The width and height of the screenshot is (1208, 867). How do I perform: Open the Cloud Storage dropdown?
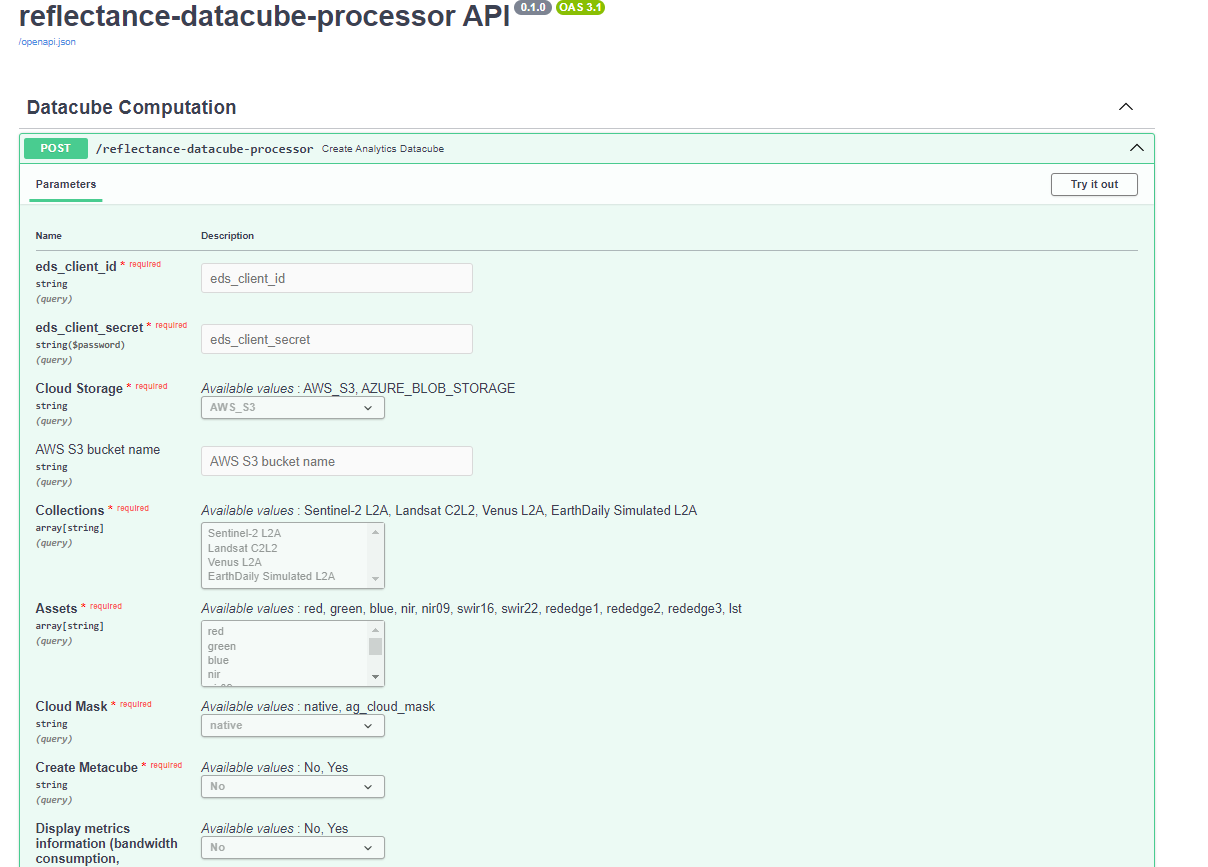click(x=292, y=407)
